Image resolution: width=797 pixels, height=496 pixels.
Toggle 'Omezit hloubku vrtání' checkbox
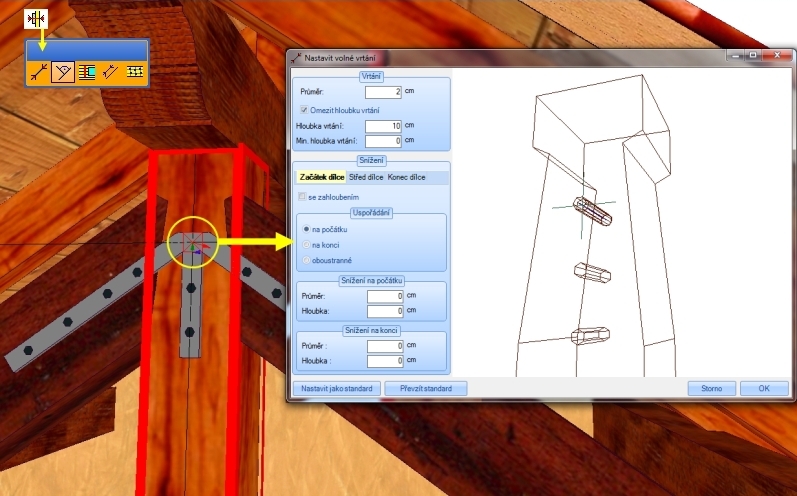pyautogui.click(x=304, y=110)
